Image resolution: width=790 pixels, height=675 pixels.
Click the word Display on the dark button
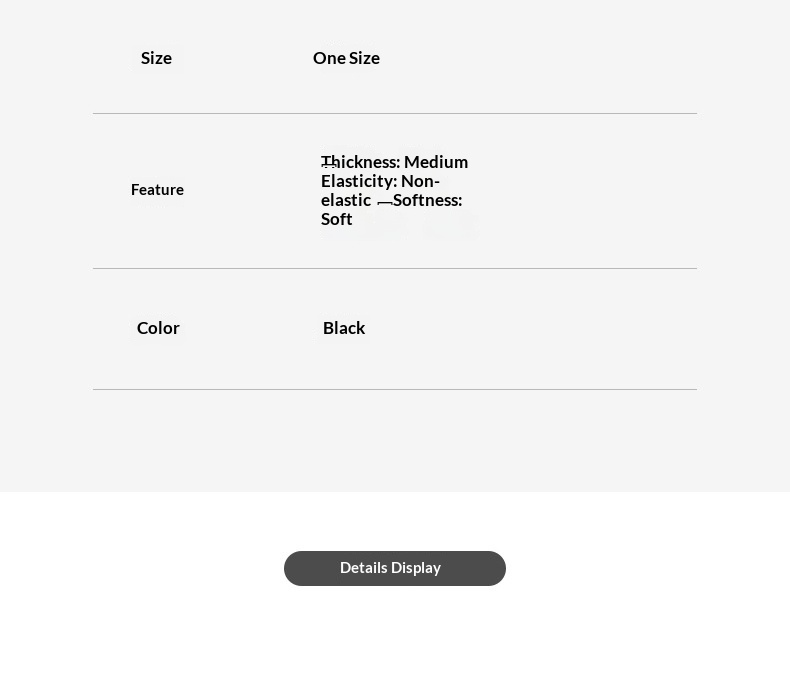point(417,568)
